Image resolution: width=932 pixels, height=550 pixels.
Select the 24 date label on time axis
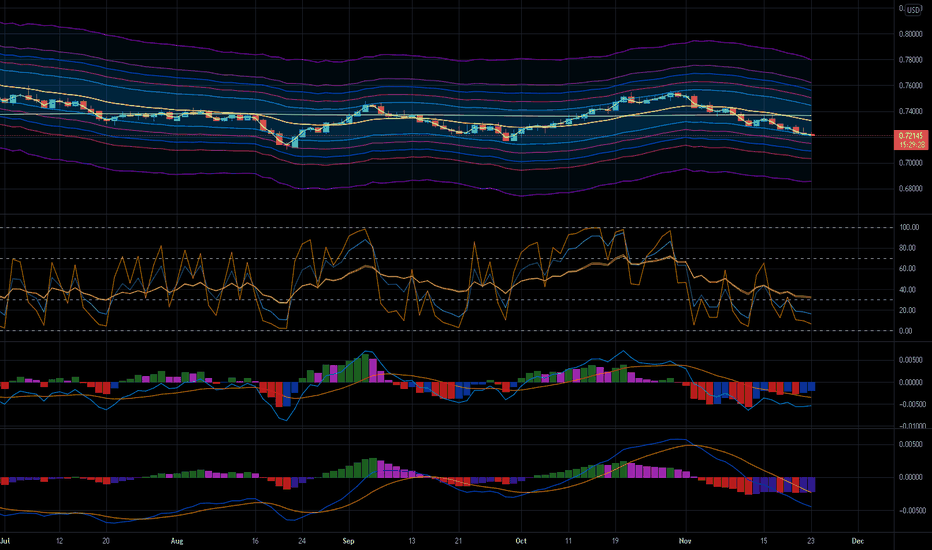tap(302, 541)
